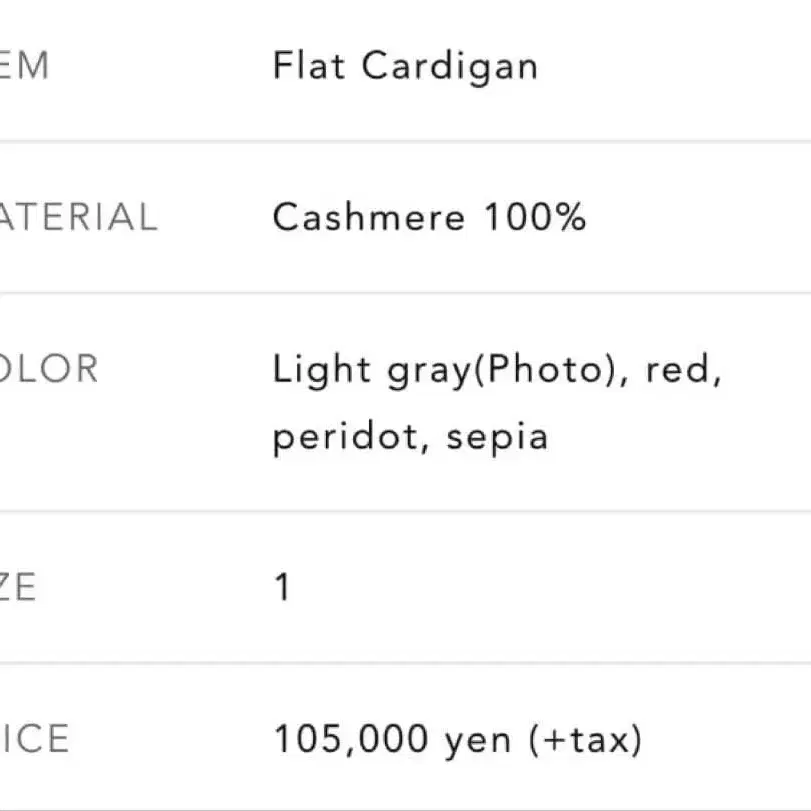This screenshot has width=811, height=811.
Task: Click the size value "1"
Action: [282, 587]
